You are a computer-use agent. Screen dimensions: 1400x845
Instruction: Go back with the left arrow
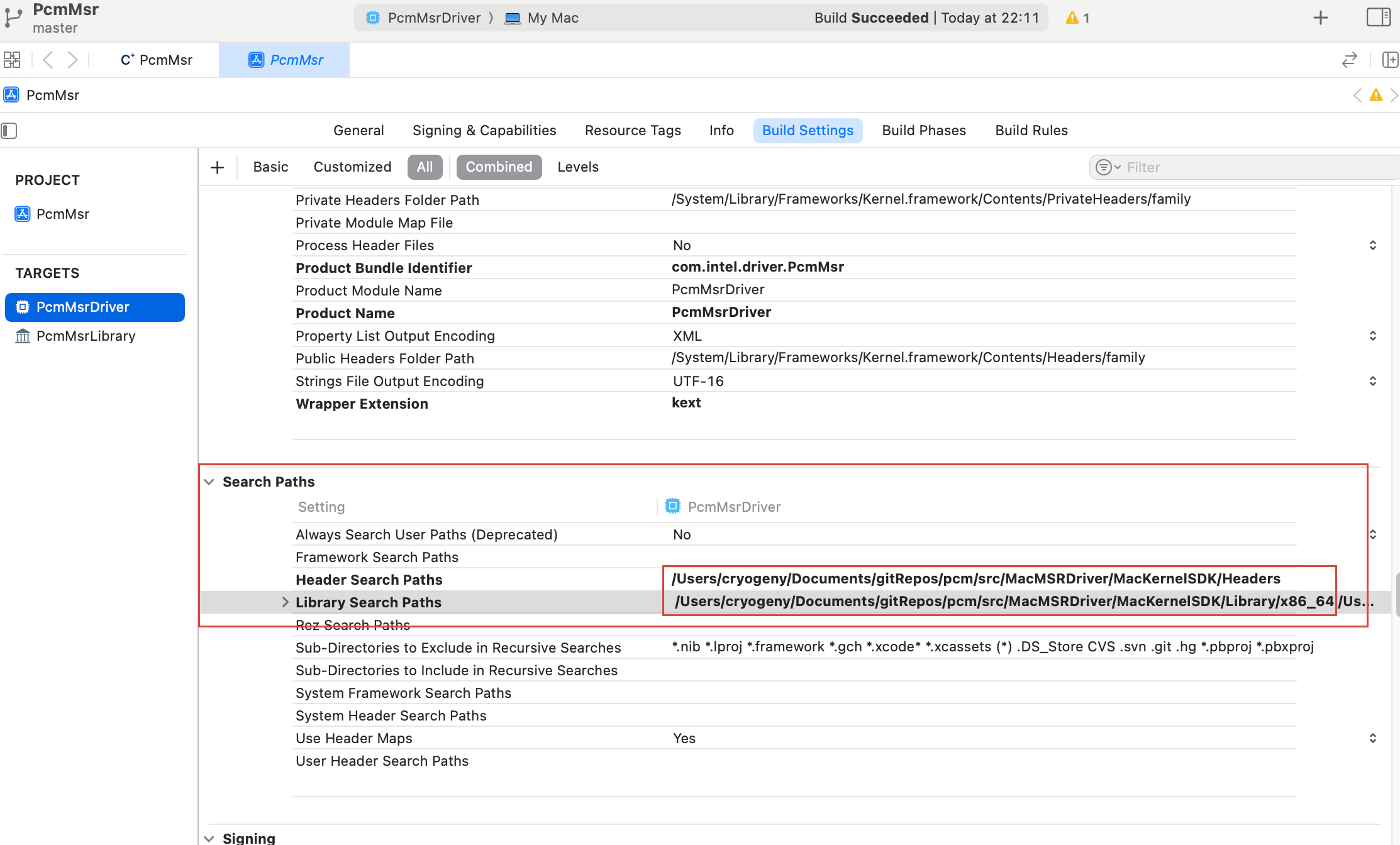tap(48, 60)
